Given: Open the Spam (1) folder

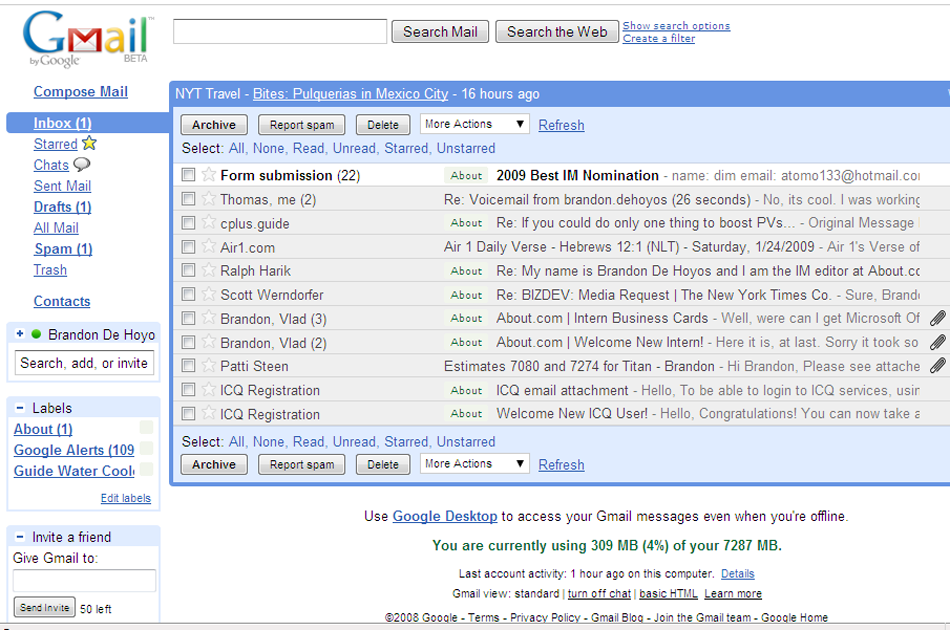Looking at the screenshot, I should tap(63, 249).
